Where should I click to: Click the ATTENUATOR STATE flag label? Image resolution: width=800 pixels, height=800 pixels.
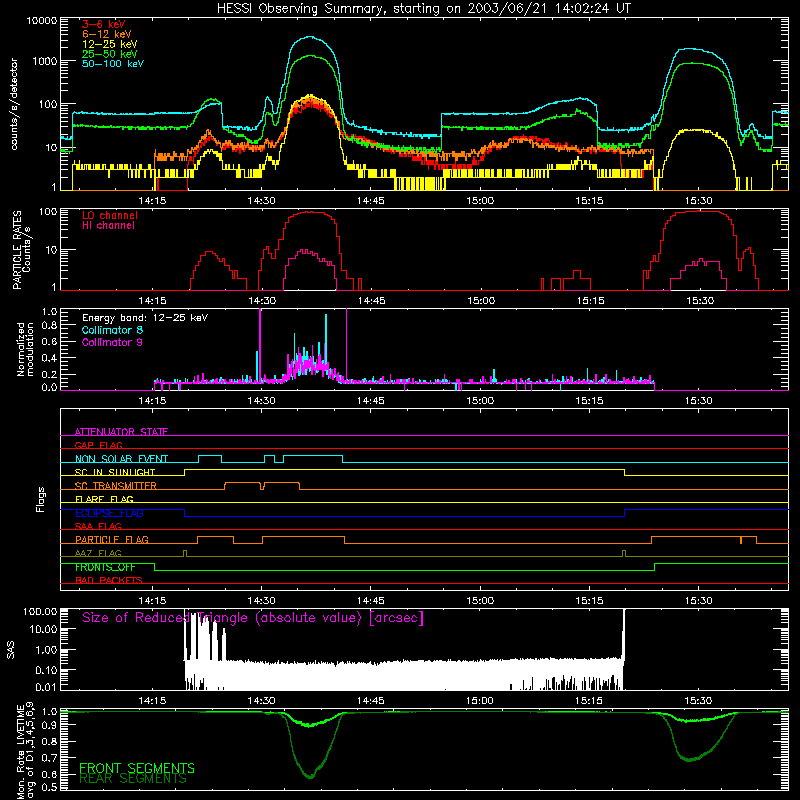(x=121, y=432)
